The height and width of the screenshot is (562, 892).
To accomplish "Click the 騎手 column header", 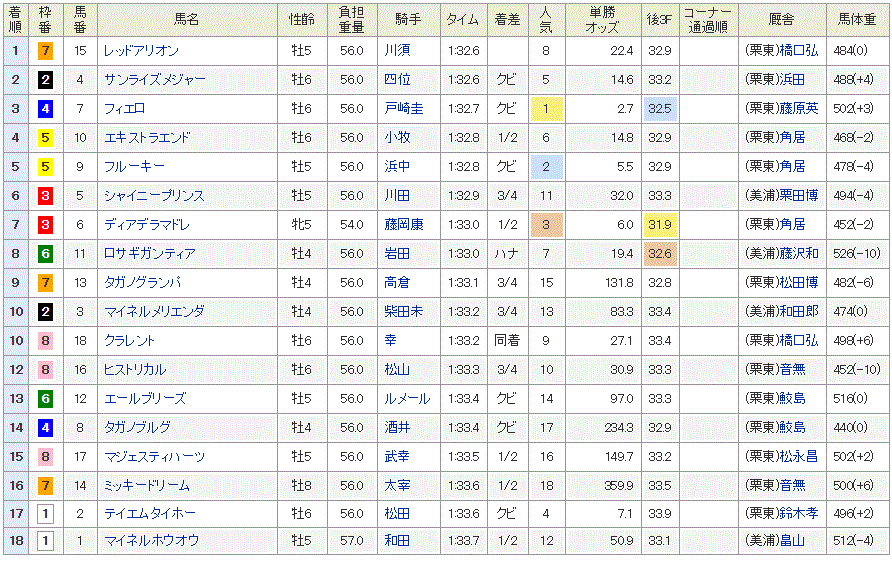I will (408, 20).
